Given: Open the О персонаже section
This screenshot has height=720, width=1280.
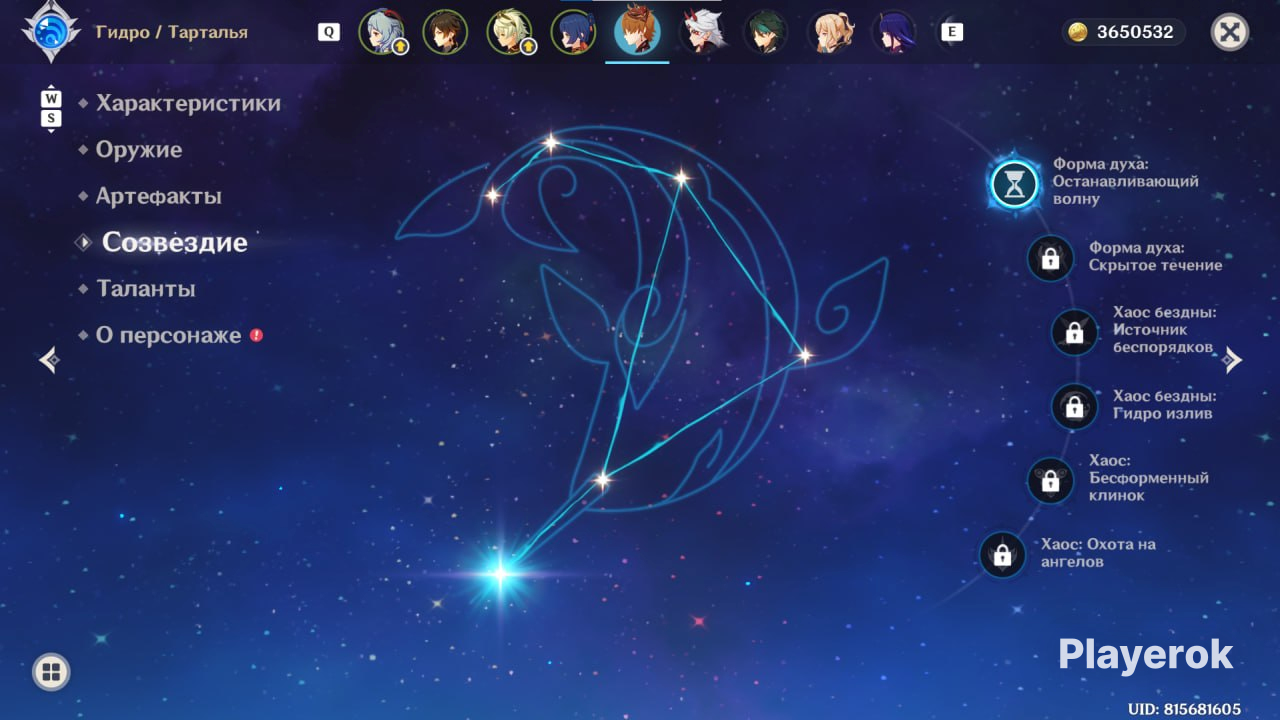Looking at the screenshot, I should coord(169,335).
